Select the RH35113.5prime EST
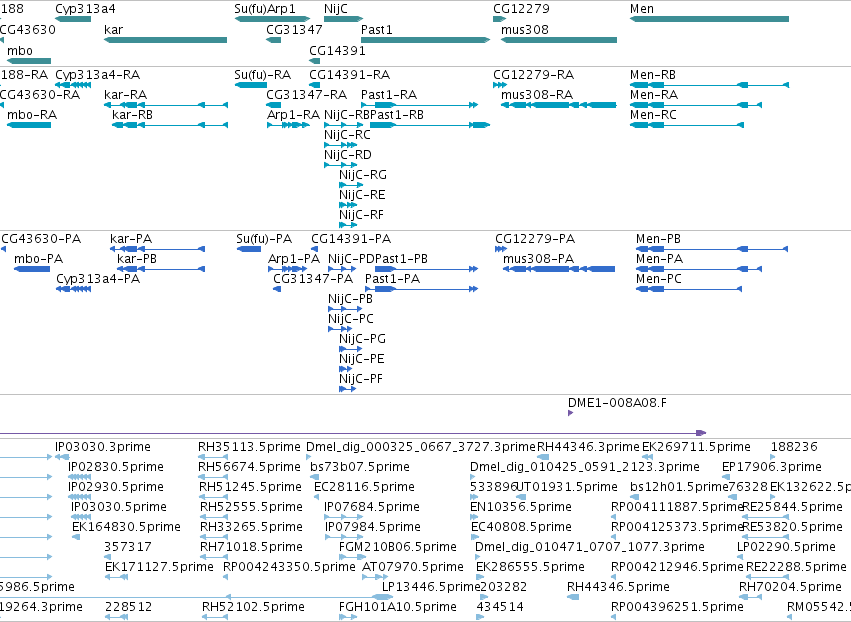 pyautogui.click(x=213, y=457)
